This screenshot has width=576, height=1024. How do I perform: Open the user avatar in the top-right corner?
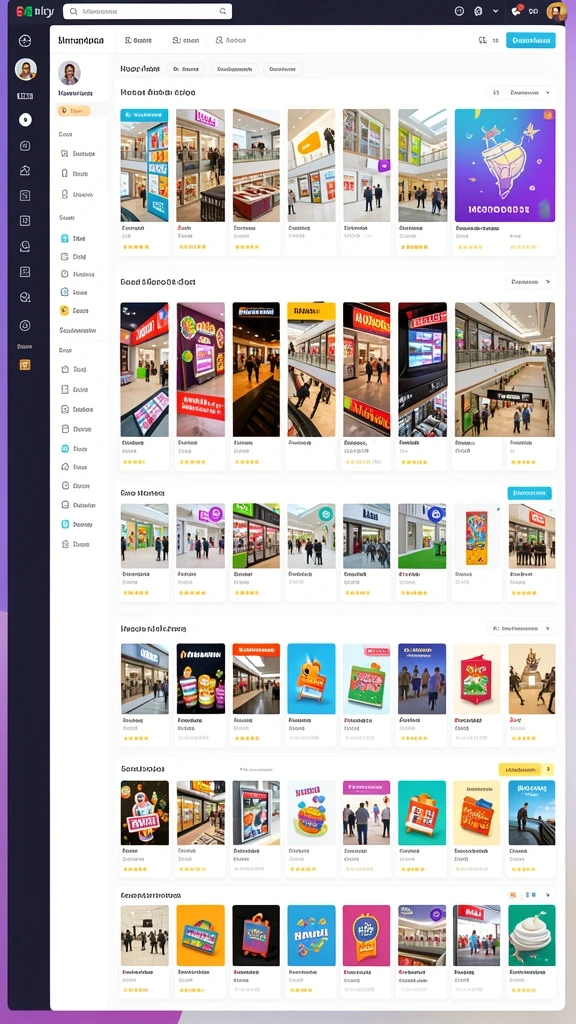pyautogui.click(x=556, y=11)
